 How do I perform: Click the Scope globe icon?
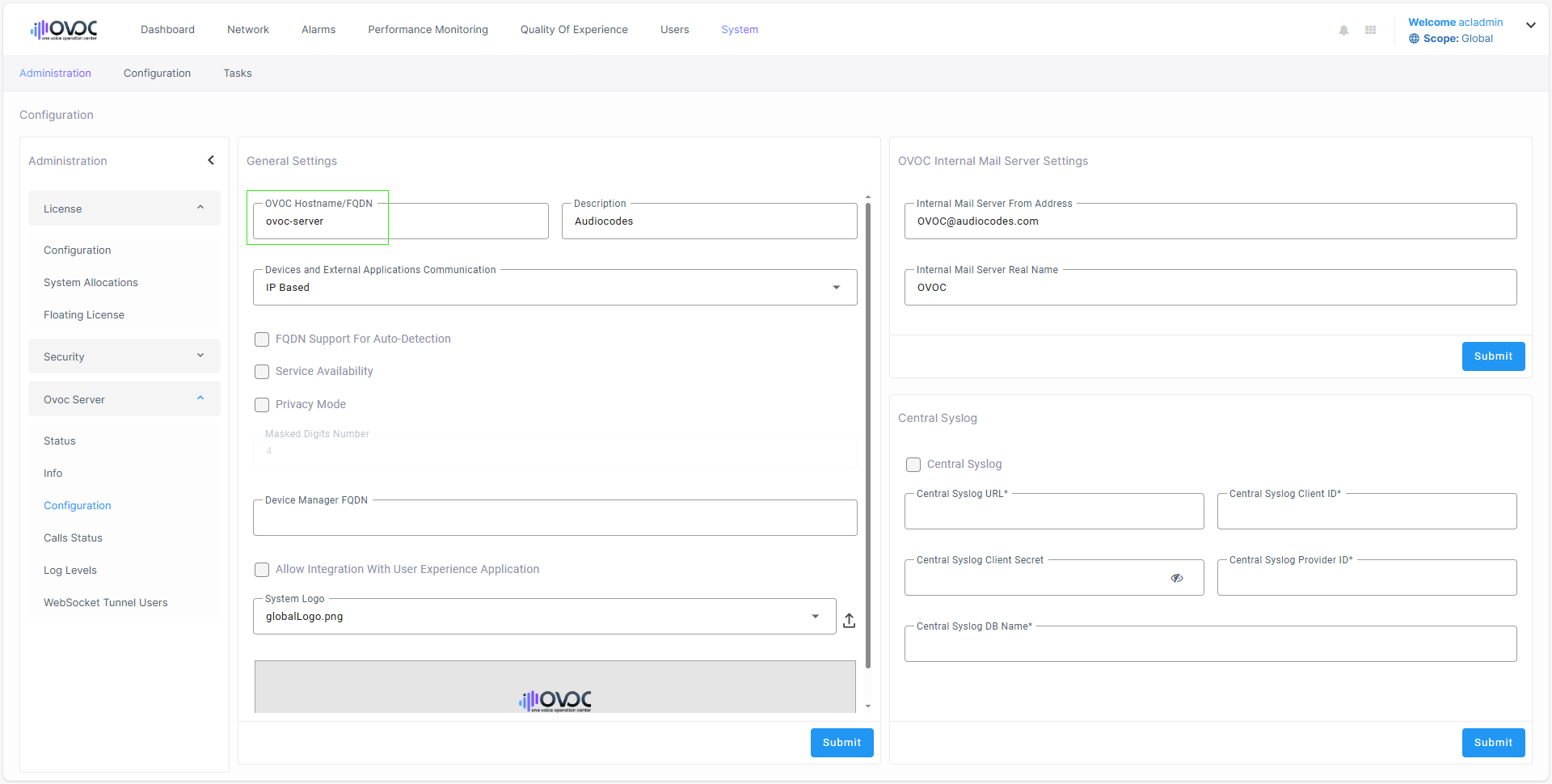point(1414,39)
